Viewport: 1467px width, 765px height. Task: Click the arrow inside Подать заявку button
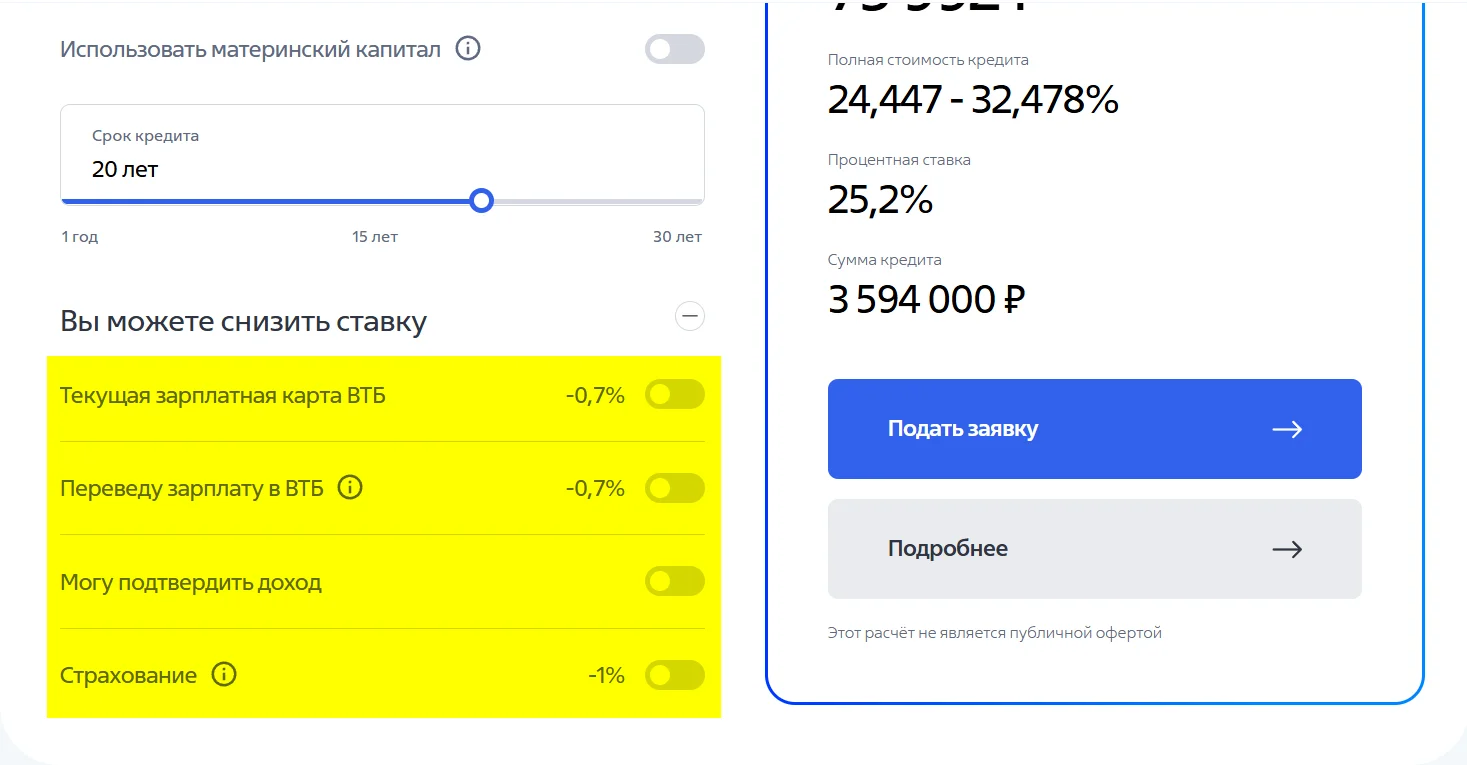pos(1287,428)
